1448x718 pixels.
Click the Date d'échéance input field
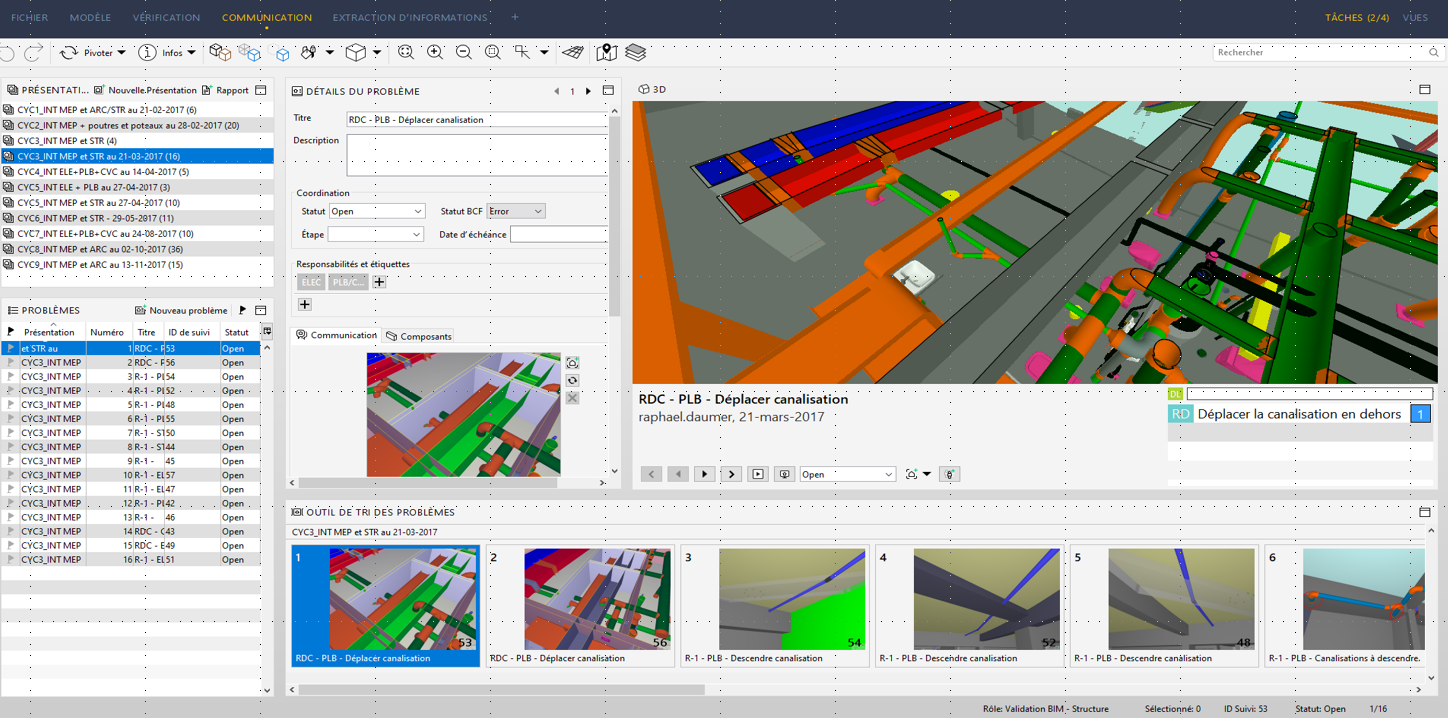(x=558, y=234)
